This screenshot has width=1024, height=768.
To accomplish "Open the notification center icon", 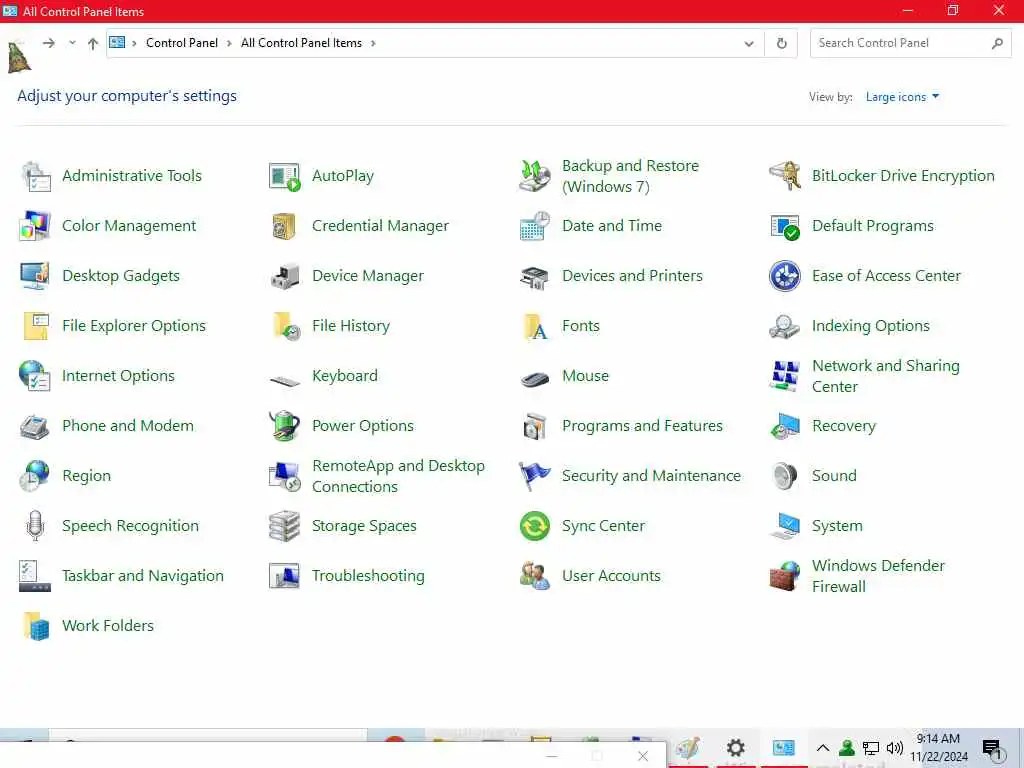I will [993, 748].
